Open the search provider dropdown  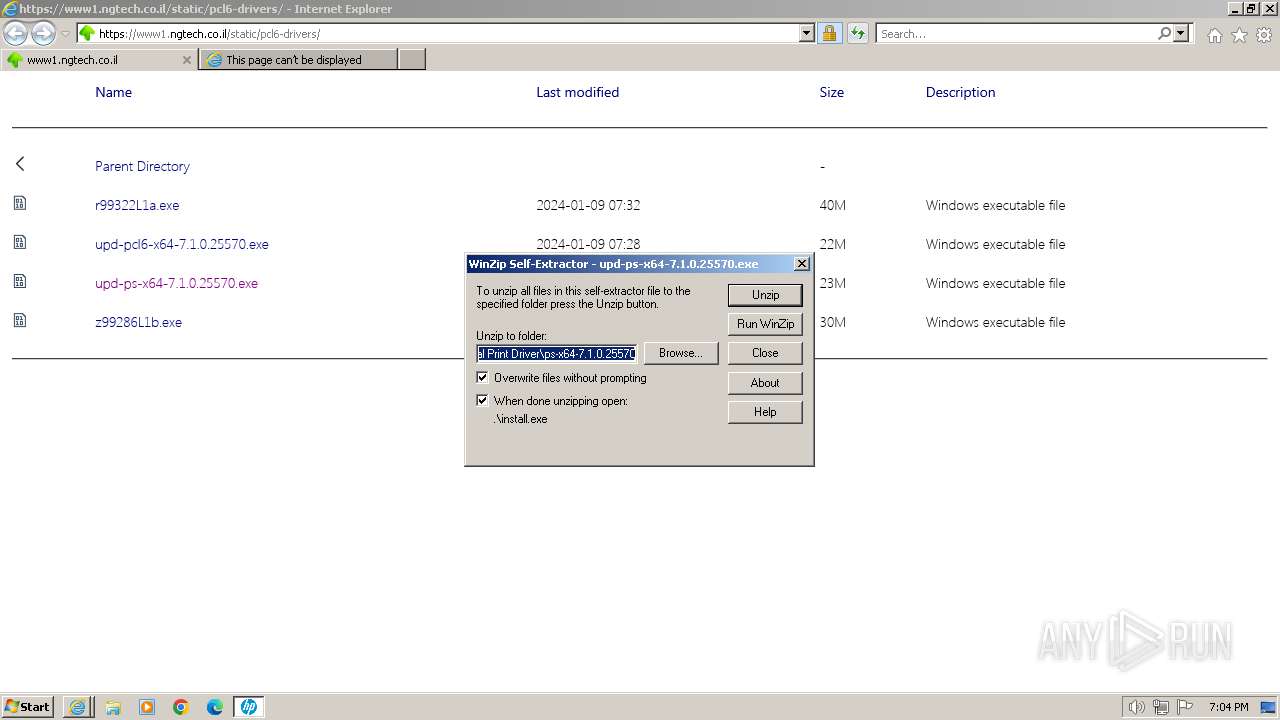point(1181,33)
